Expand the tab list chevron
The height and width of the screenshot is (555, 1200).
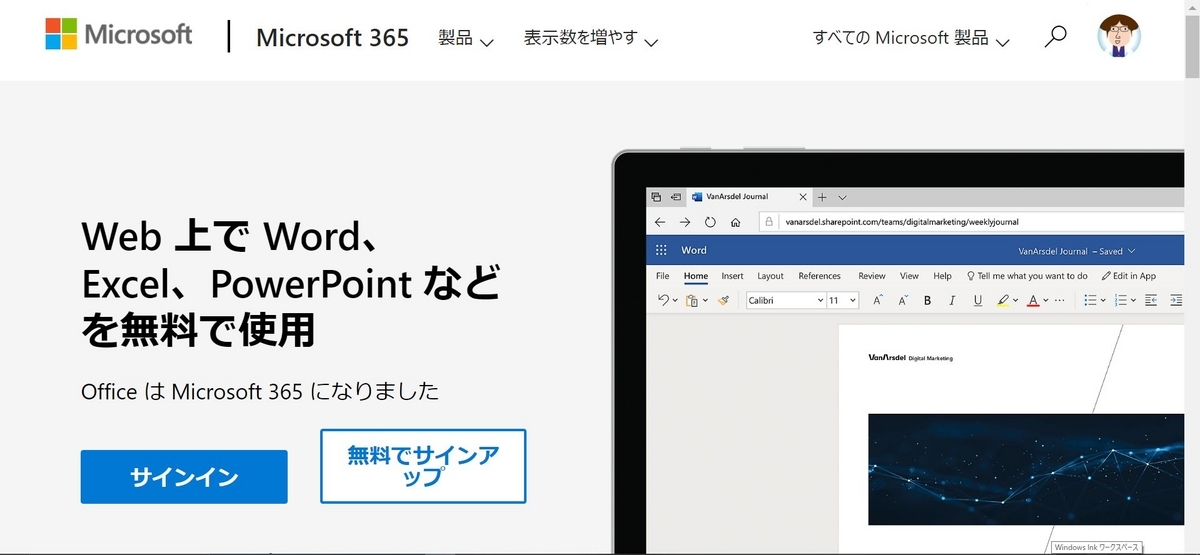pos(842,197)
